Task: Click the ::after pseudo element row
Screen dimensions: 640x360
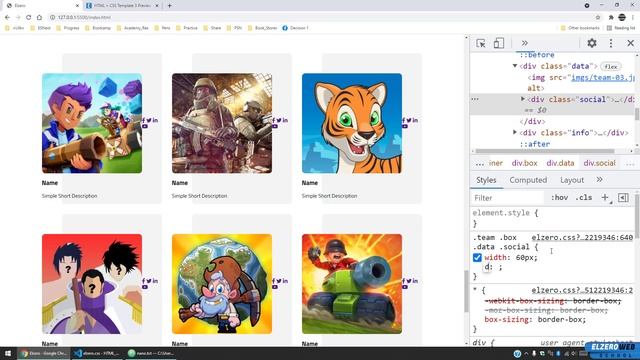Action: coord(535,144)
